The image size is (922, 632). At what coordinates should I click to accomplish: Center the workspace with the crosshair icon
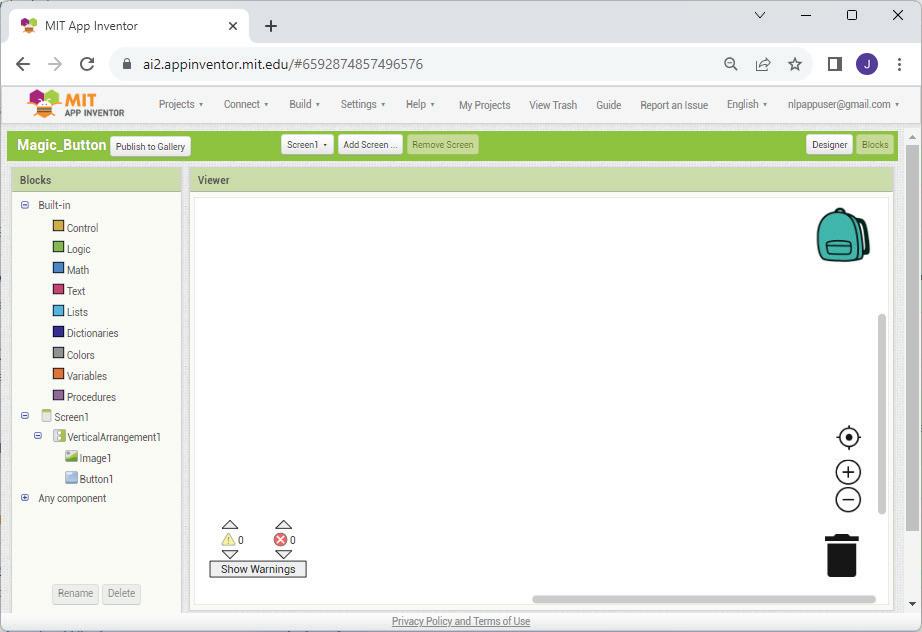(848, 437)
